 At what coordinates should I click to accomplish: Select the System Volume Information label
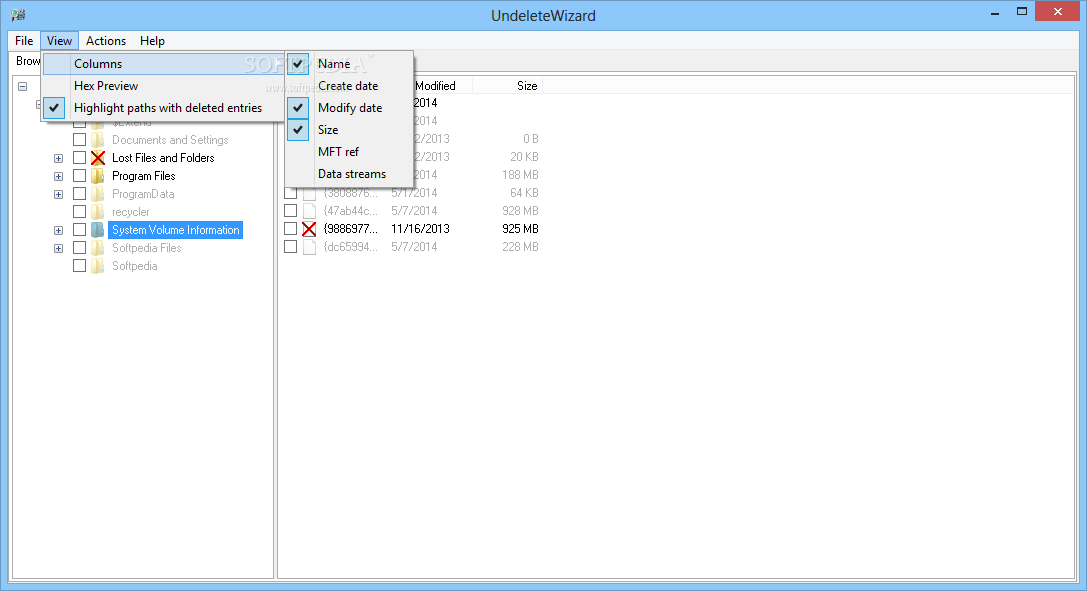click(175, 230)
